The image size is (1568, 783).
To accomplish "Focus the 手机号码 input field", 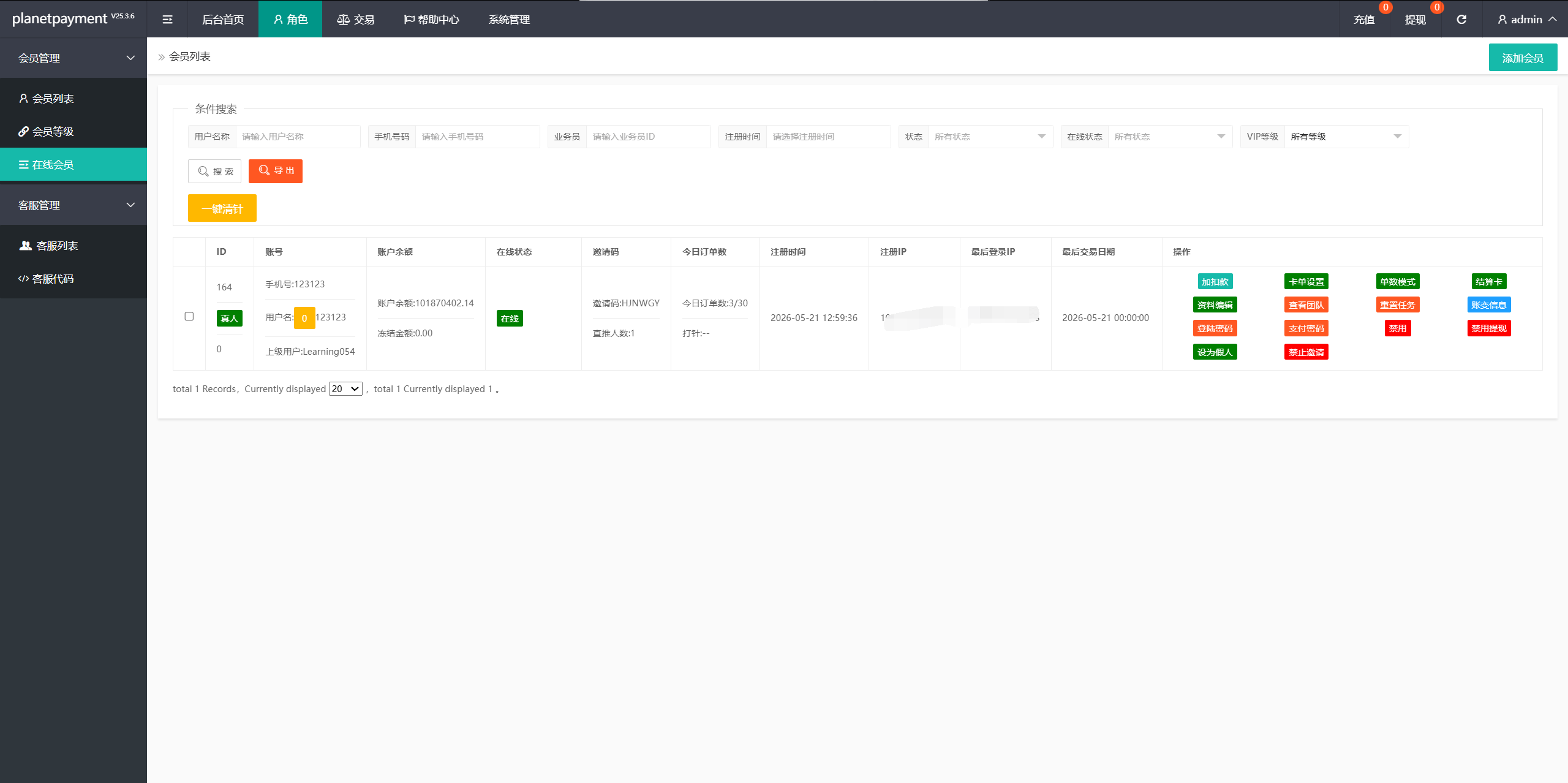I will [477, 137].
